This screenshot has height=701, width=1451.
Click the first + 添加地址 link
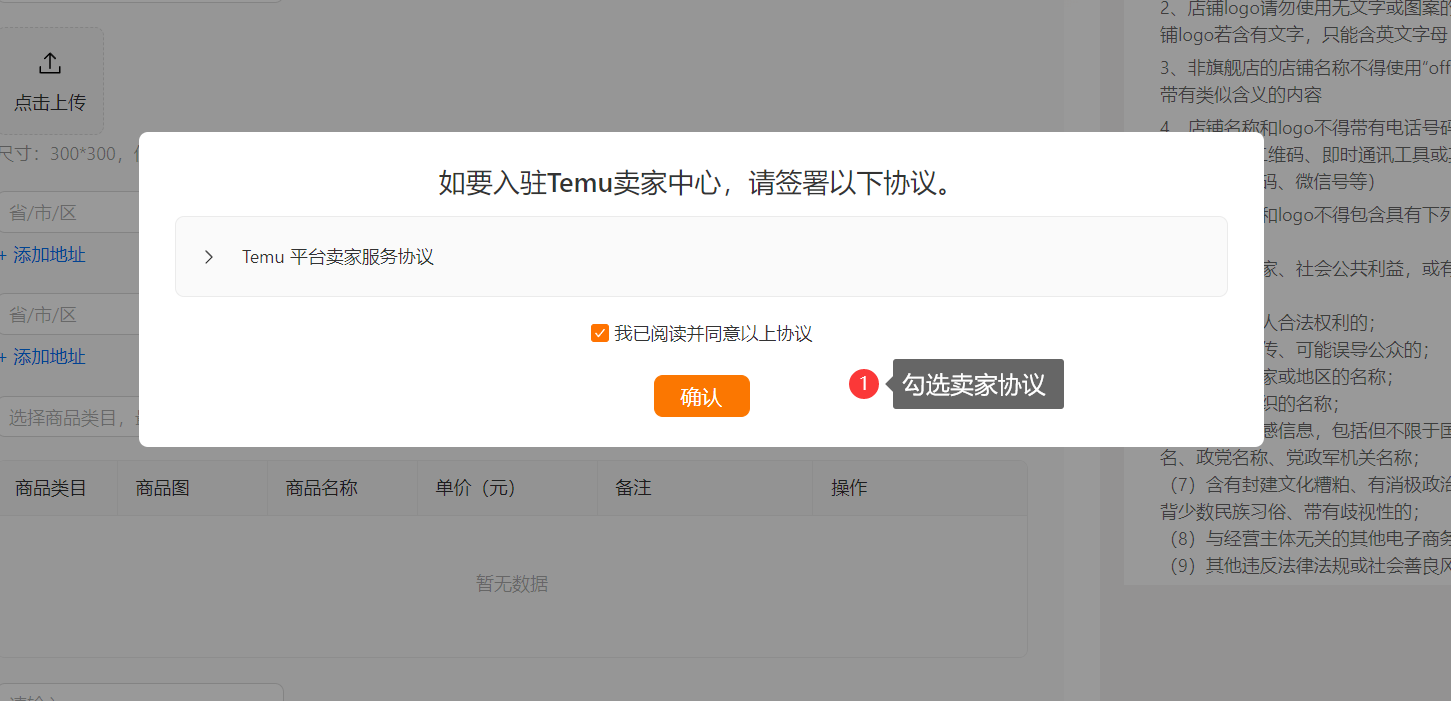point(42,255)
